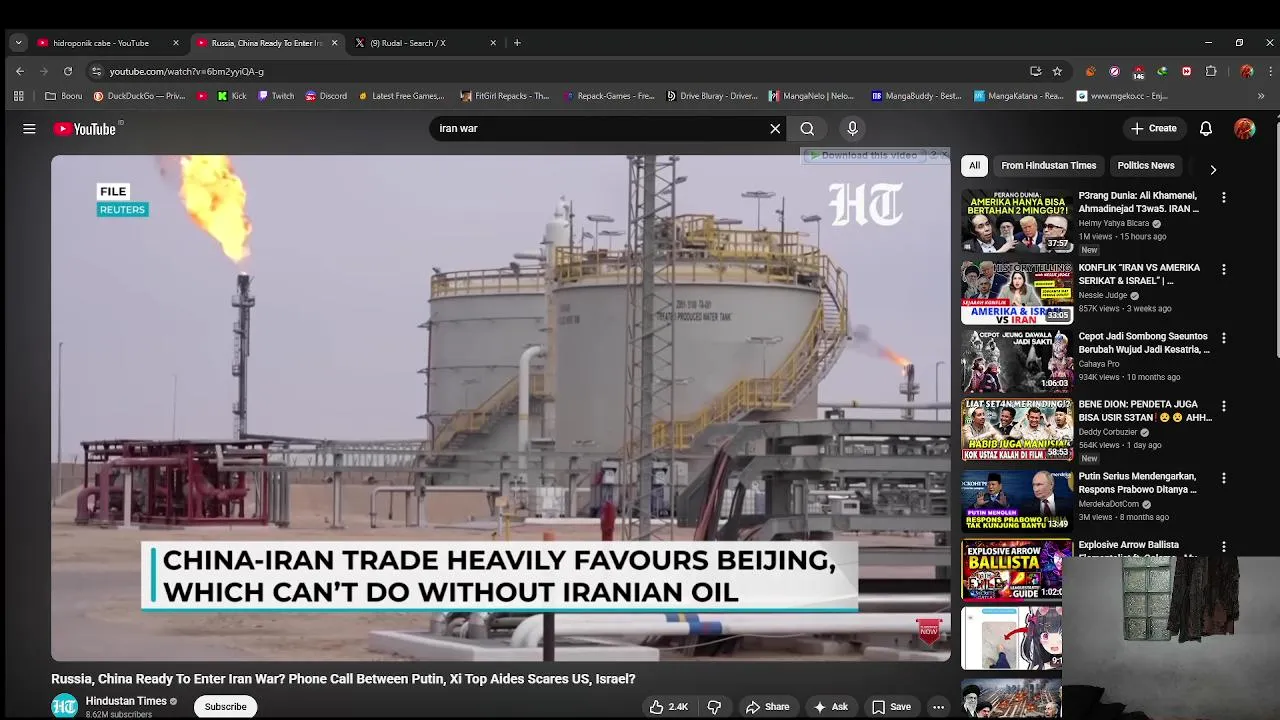Open the 'DuckDuckGo' bookmark
The image size is (1280, 720).
coord(139,96)
